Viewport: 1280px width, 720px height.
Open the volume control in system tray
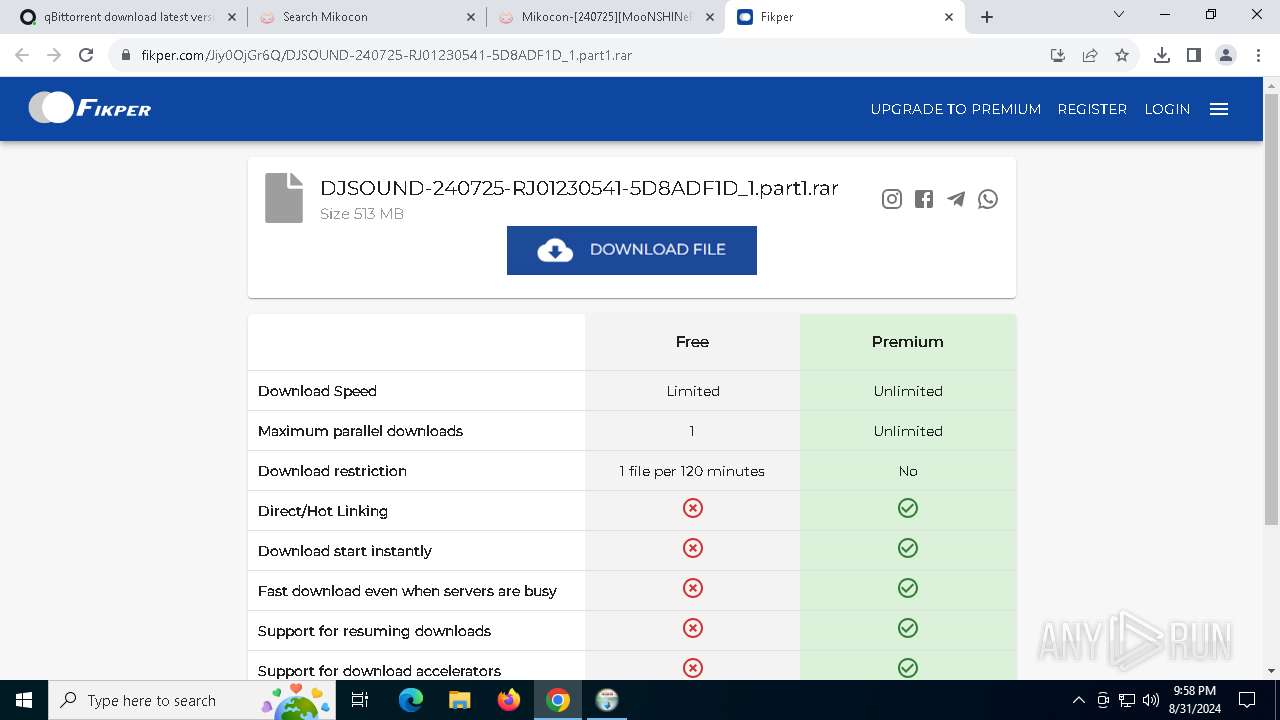click(x=1151, y=700)
